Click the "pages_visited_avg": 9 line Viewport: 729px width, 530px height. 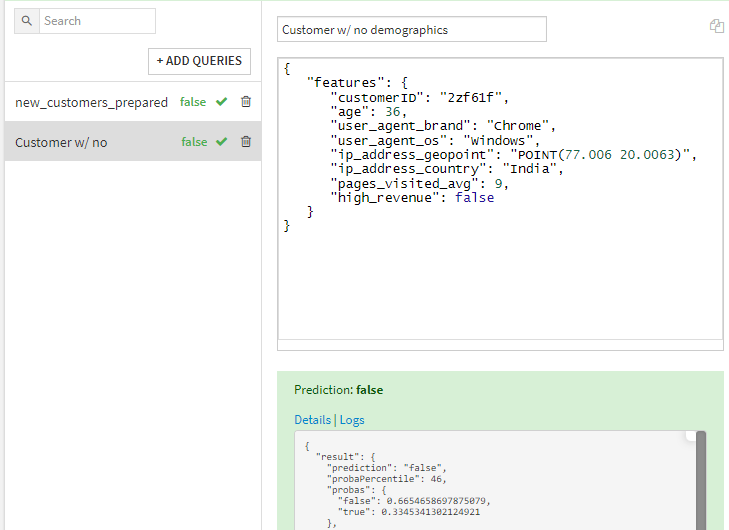tap(419, 184)
